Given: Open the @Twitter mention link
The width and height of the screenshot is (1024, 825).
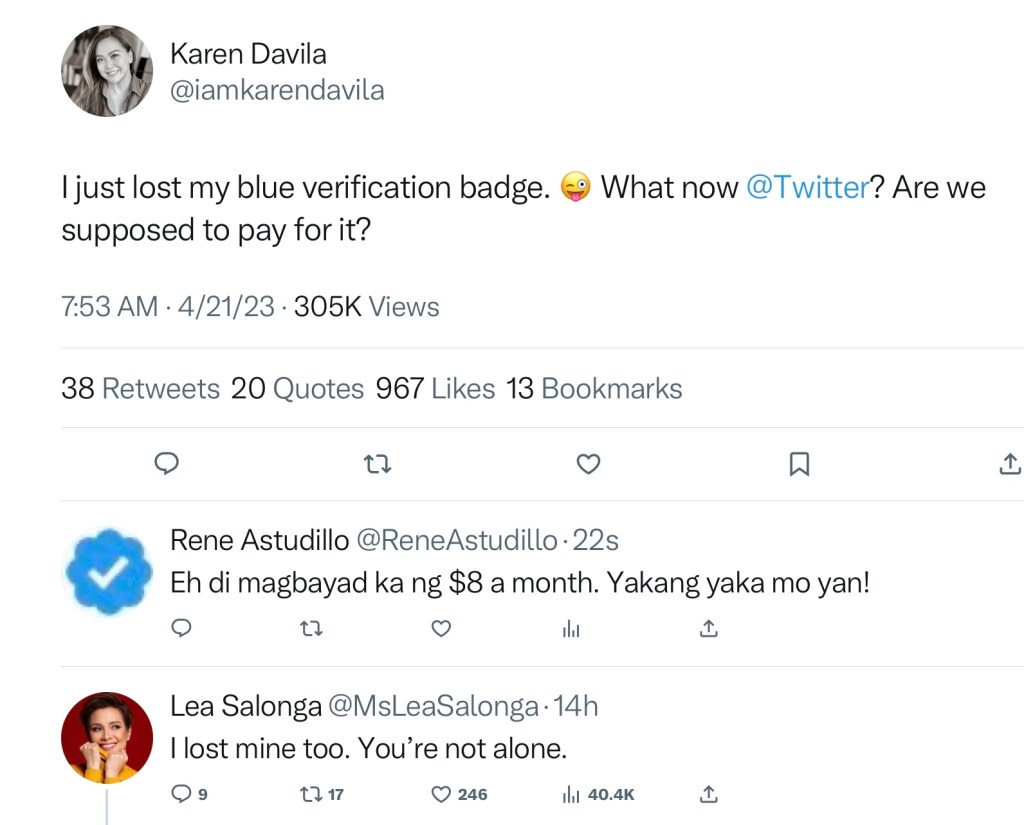Looking at the screenshot, I should click(807, 188).
